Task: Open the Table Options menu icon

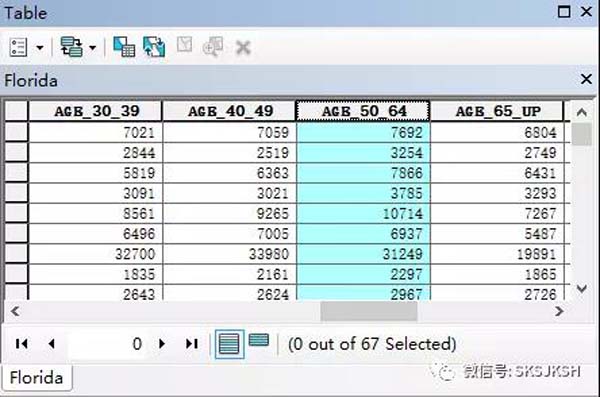Action: [x=18, y=47]
